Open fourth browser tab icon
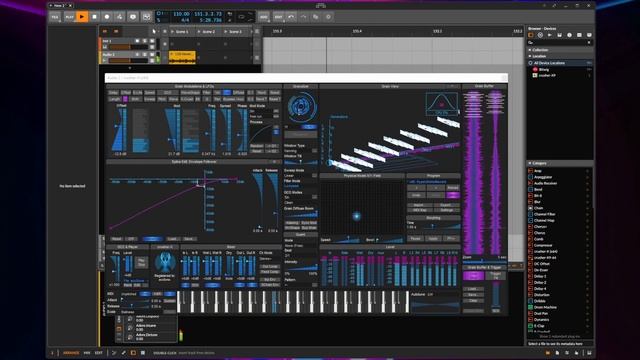This screenshot has height=360, width=640. click(x=560, y=35)
